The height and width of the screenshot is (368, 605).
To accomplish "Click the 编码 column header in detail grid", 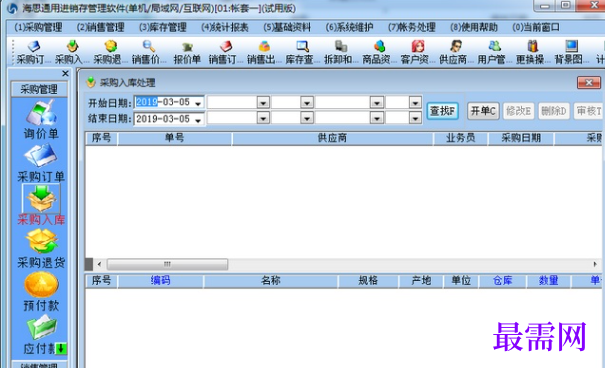I will click(x=160, y=281).
